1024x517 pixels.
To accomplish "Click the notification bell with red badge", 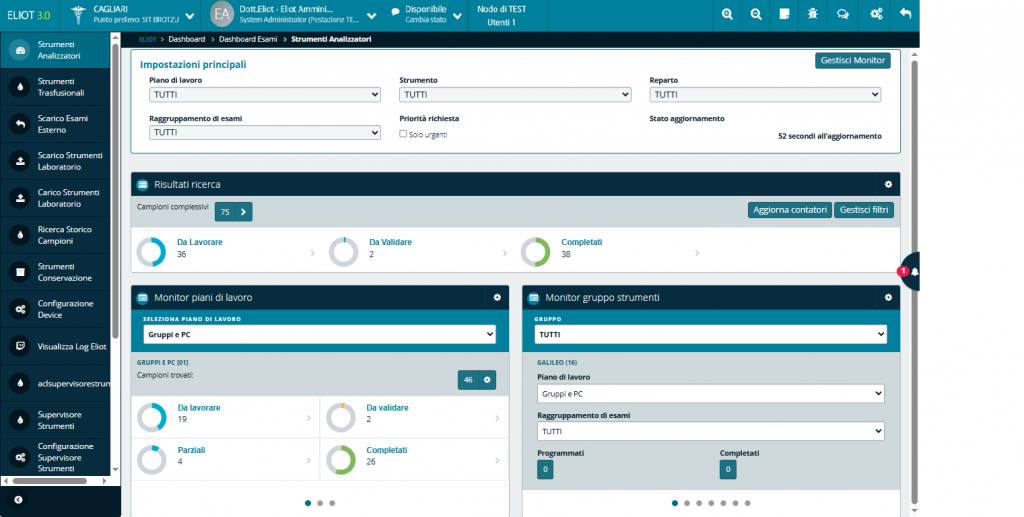I will (912, 271).
